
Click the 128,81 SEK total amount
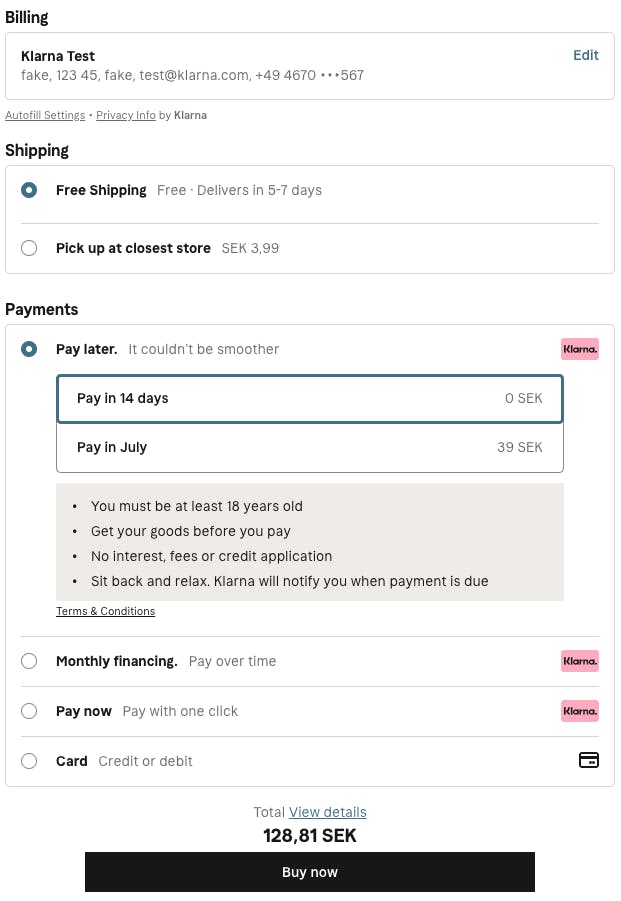coord(310,835)
